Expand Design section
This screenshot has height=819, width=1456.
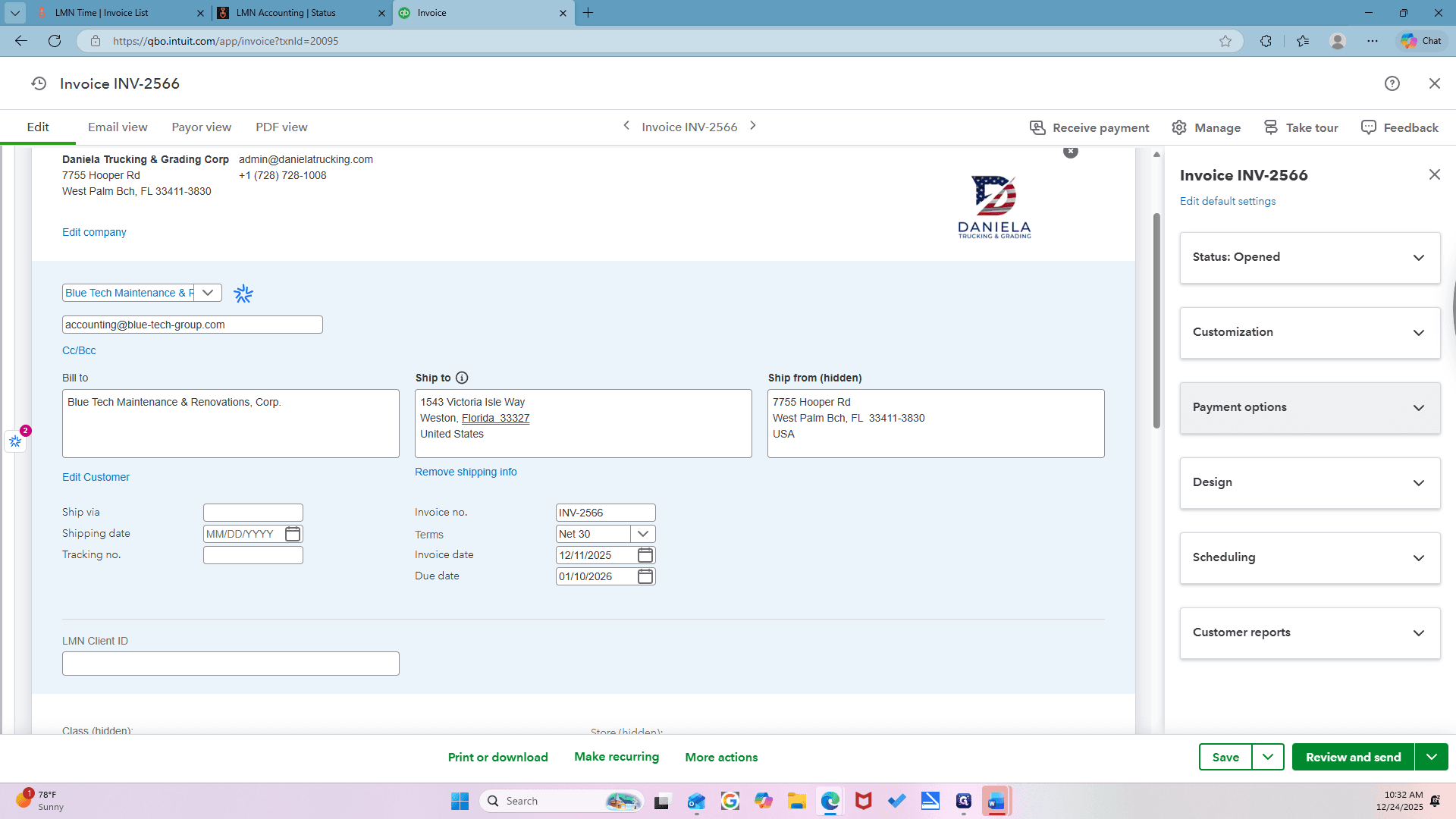(1310, 483)
